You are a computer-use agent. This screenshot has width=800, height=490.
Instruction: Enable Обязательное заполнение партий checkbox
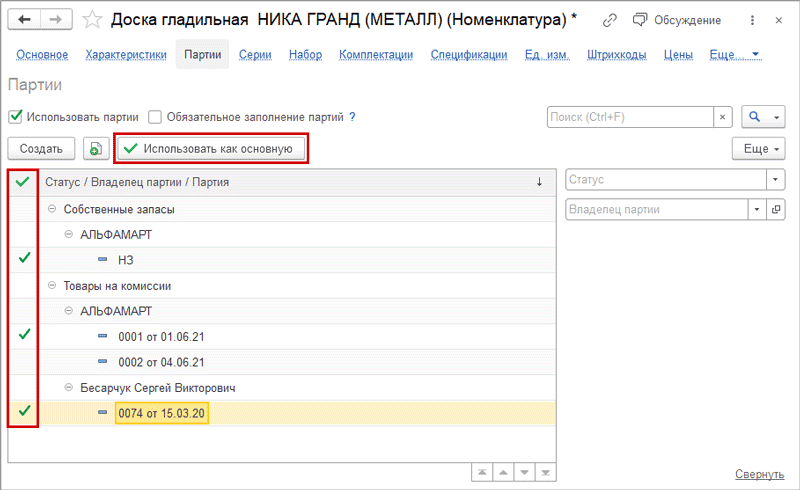[x=155, y=117]
